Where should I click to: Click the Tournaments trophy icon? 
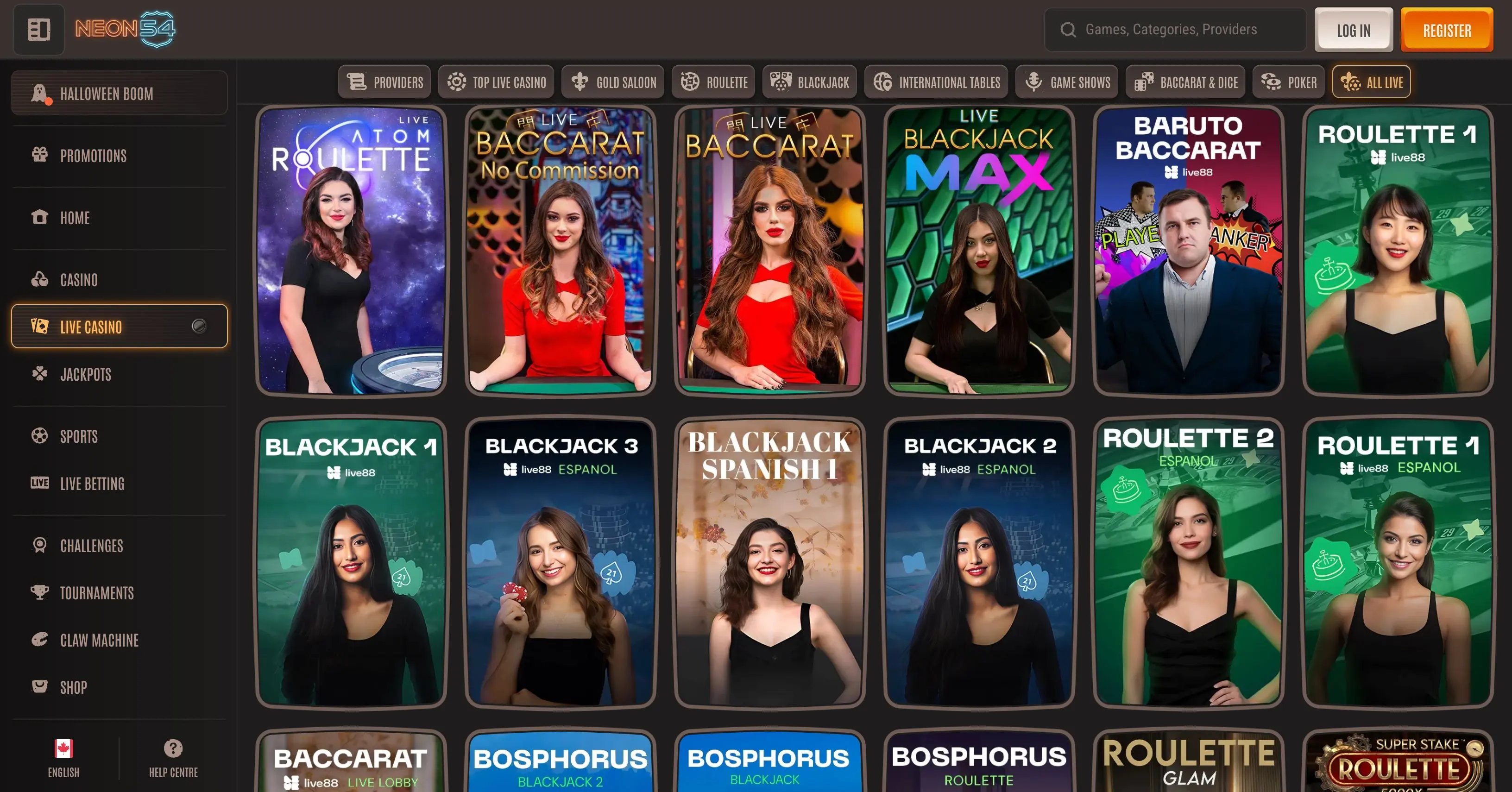[39, 592]
